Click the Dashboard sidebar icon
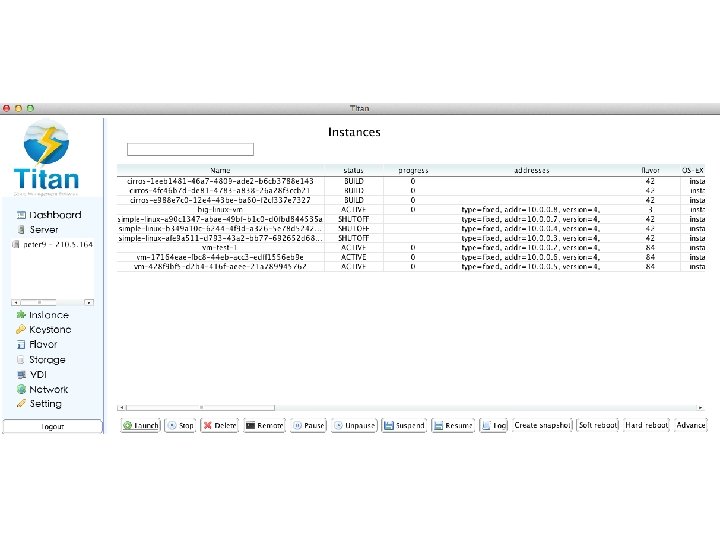 tap(21, 214)
